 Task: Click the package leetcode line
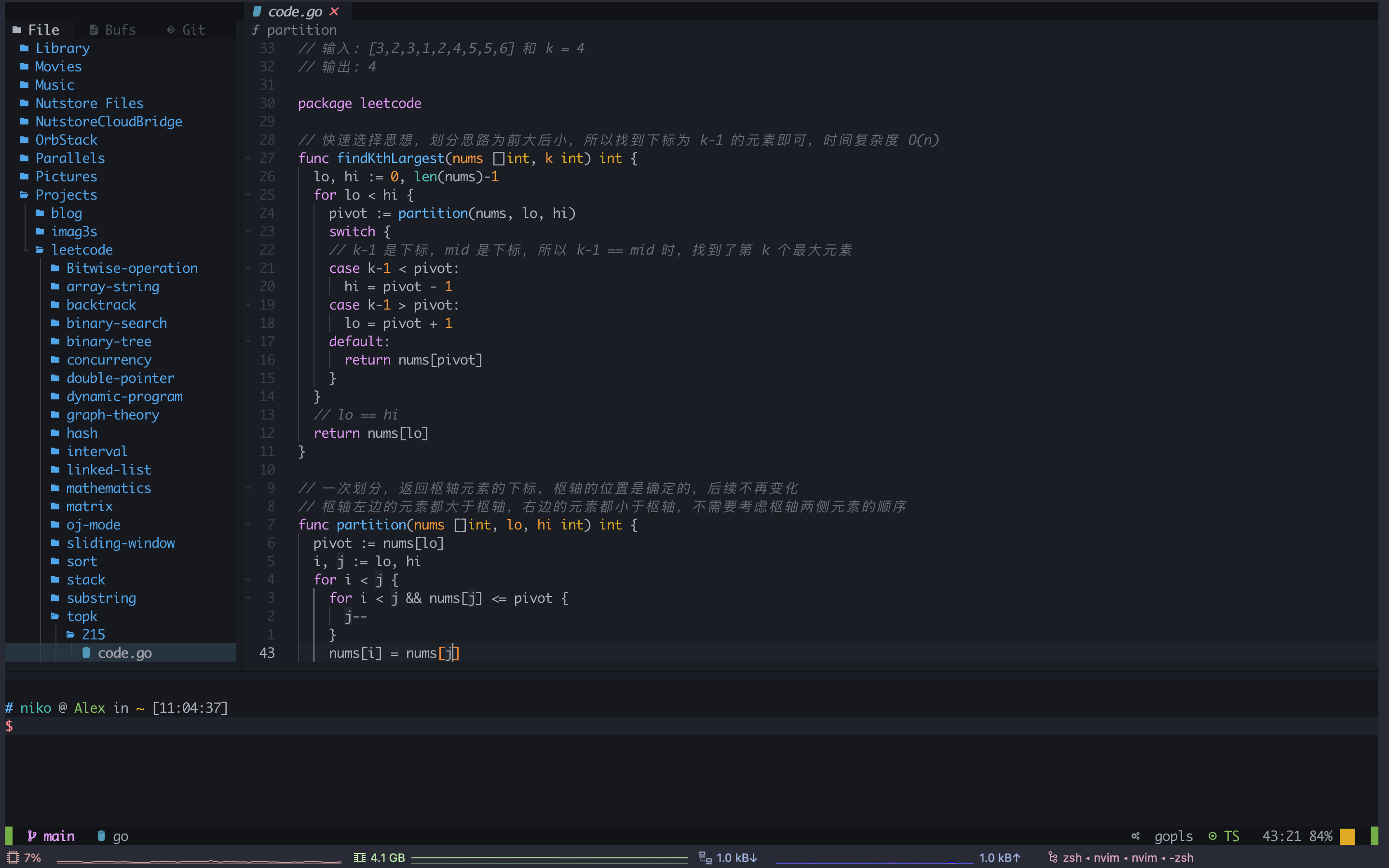(359, 103)
